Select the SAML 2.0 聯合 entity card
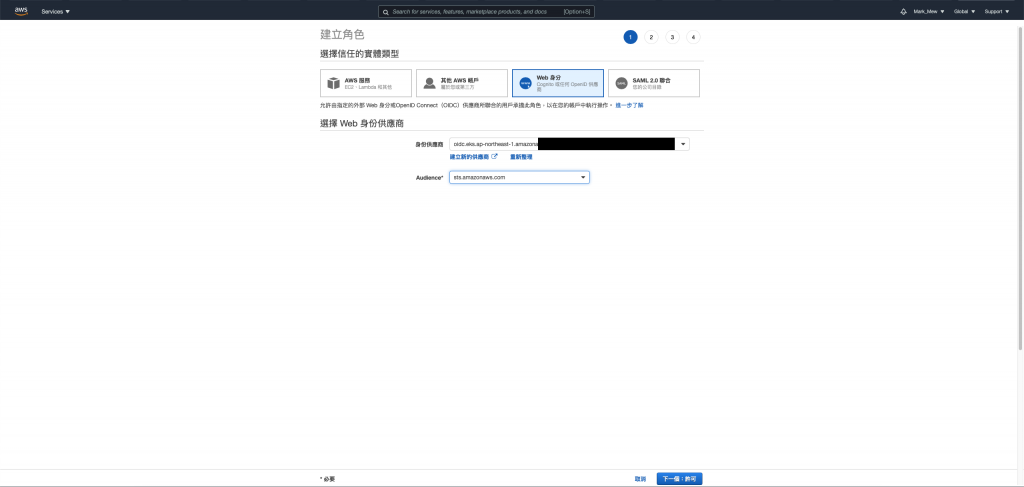The height and width of the screenshot is (487, 1024). pos(654,83)
